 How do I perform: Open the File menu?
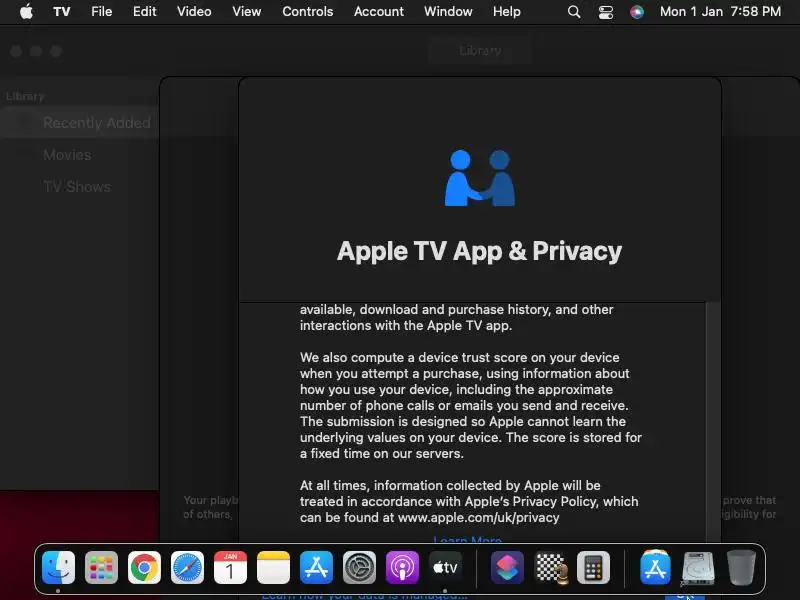(102, 11)
